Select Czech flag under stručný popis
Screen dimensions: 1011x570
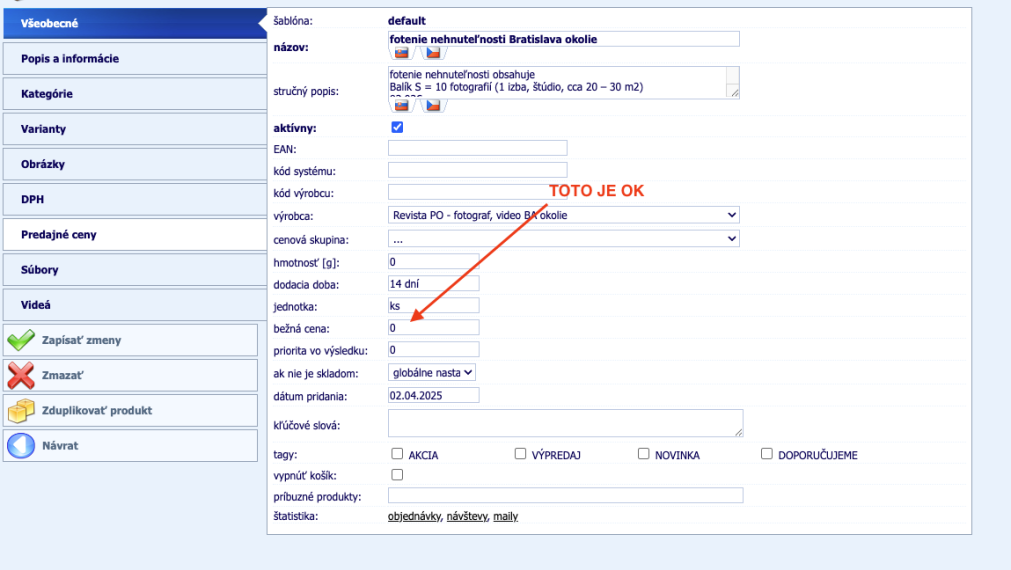(x=434, y=104)
